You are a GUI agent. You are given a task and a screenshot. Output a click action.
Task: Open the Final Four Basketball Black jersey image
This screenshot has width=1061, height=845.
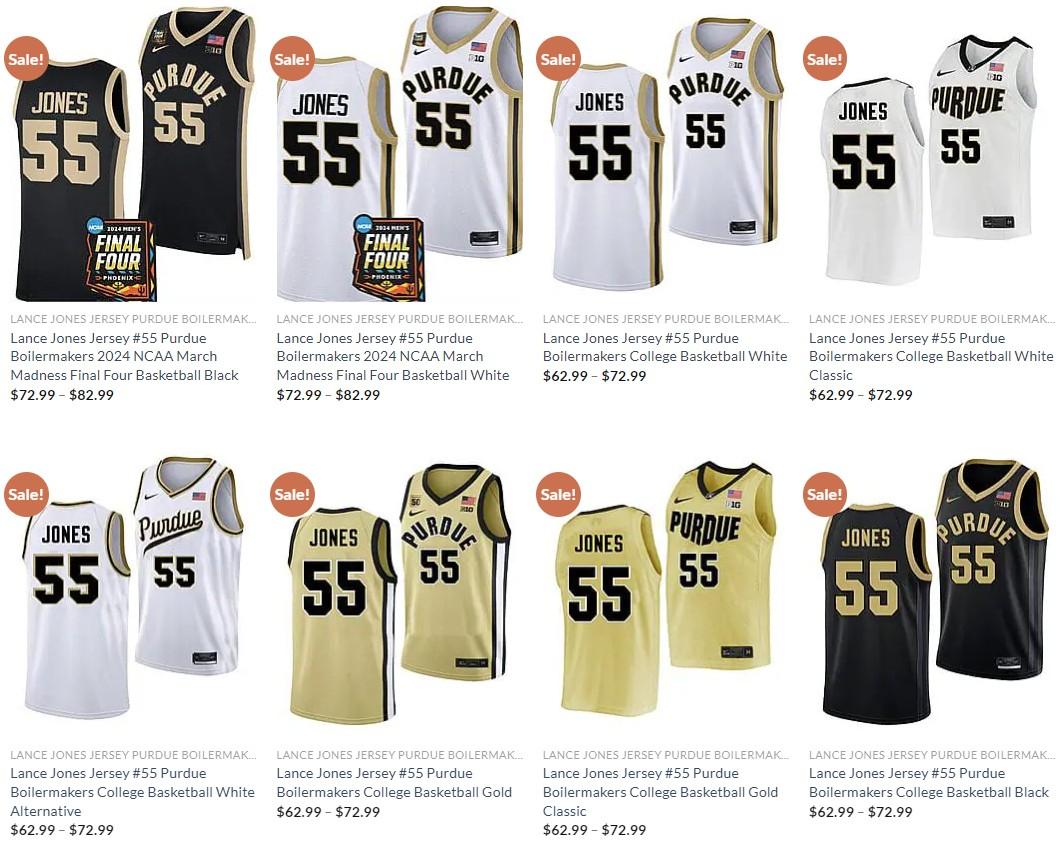point(133,154)
